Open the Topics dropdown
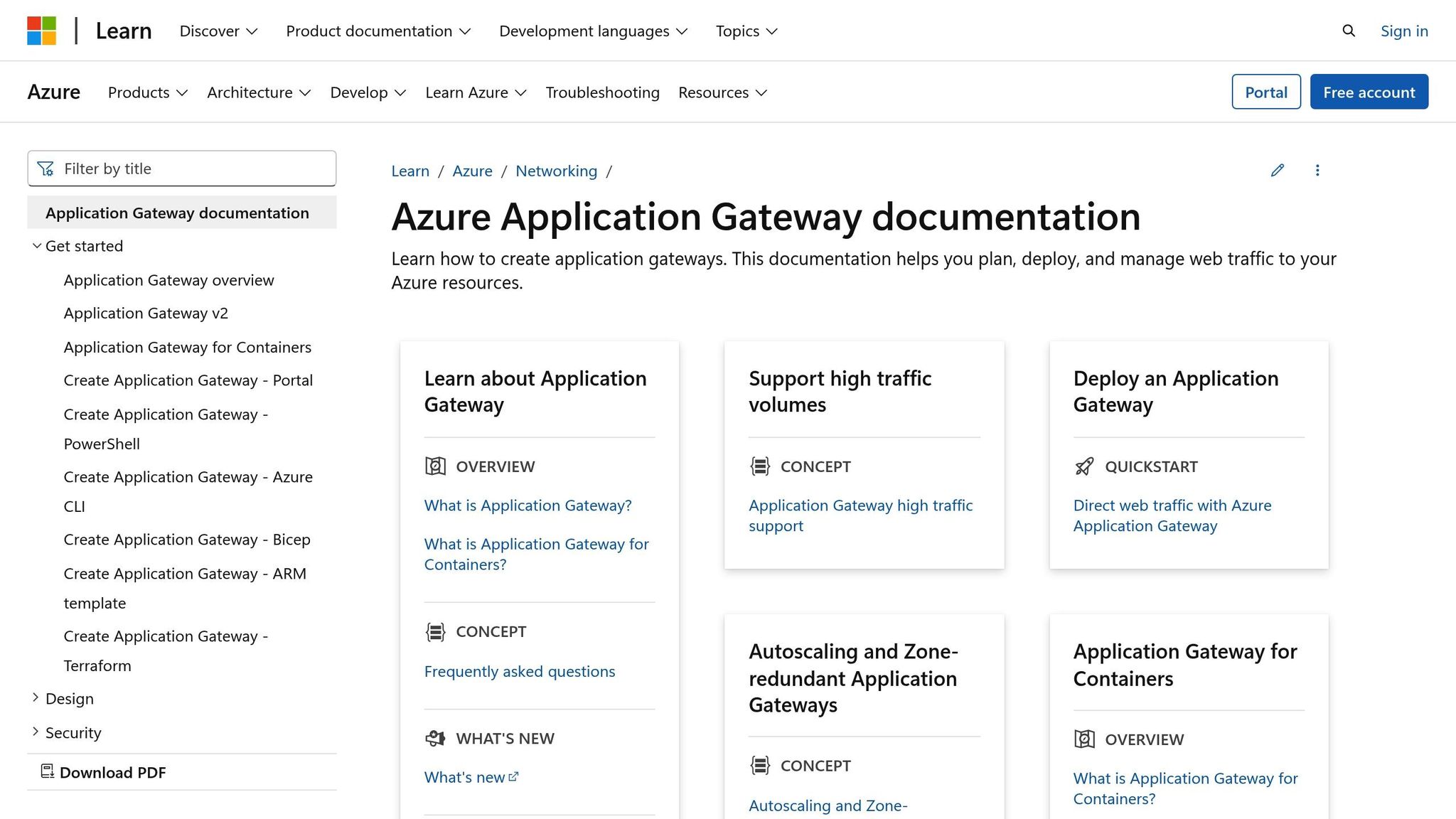Image resolution: width=1456 pixels, height=819 pixels. coord(746,31)
